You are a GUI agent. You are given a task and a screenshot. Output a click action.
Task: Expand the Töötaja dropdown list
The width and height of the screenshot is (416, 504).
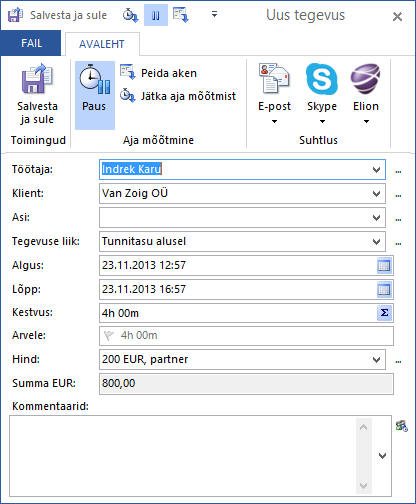click(376, 170)
